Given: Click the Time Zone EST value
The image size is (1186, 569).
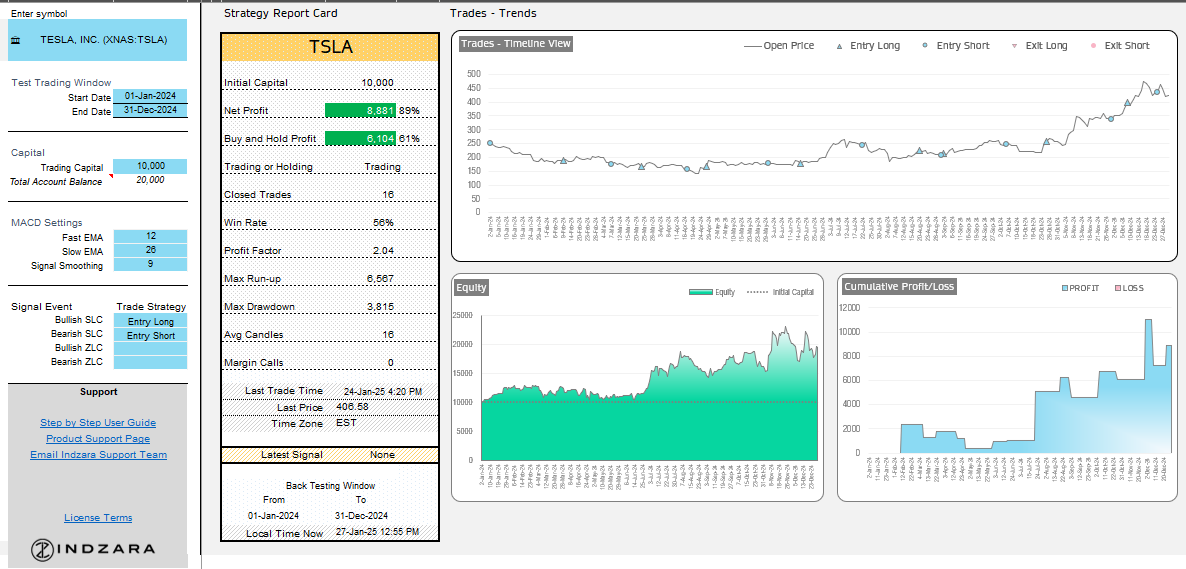Looking at the screenshot, I should [346, 423].
